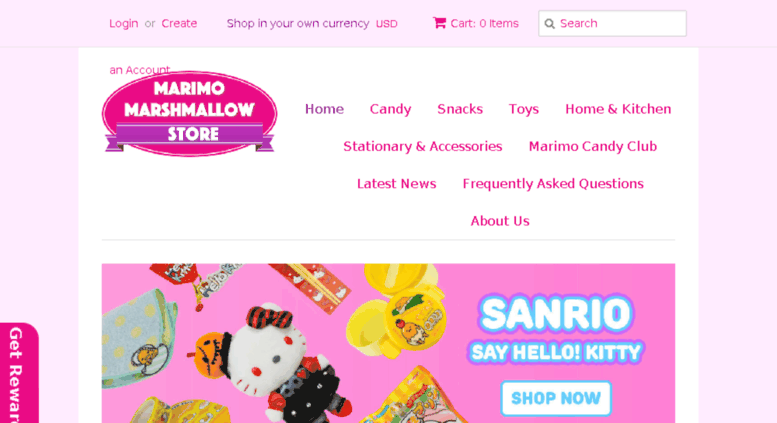The width and height of the screenshot is (777, 423).
Task: Open Cart: 0 Items link
Action: pos(476,23)
